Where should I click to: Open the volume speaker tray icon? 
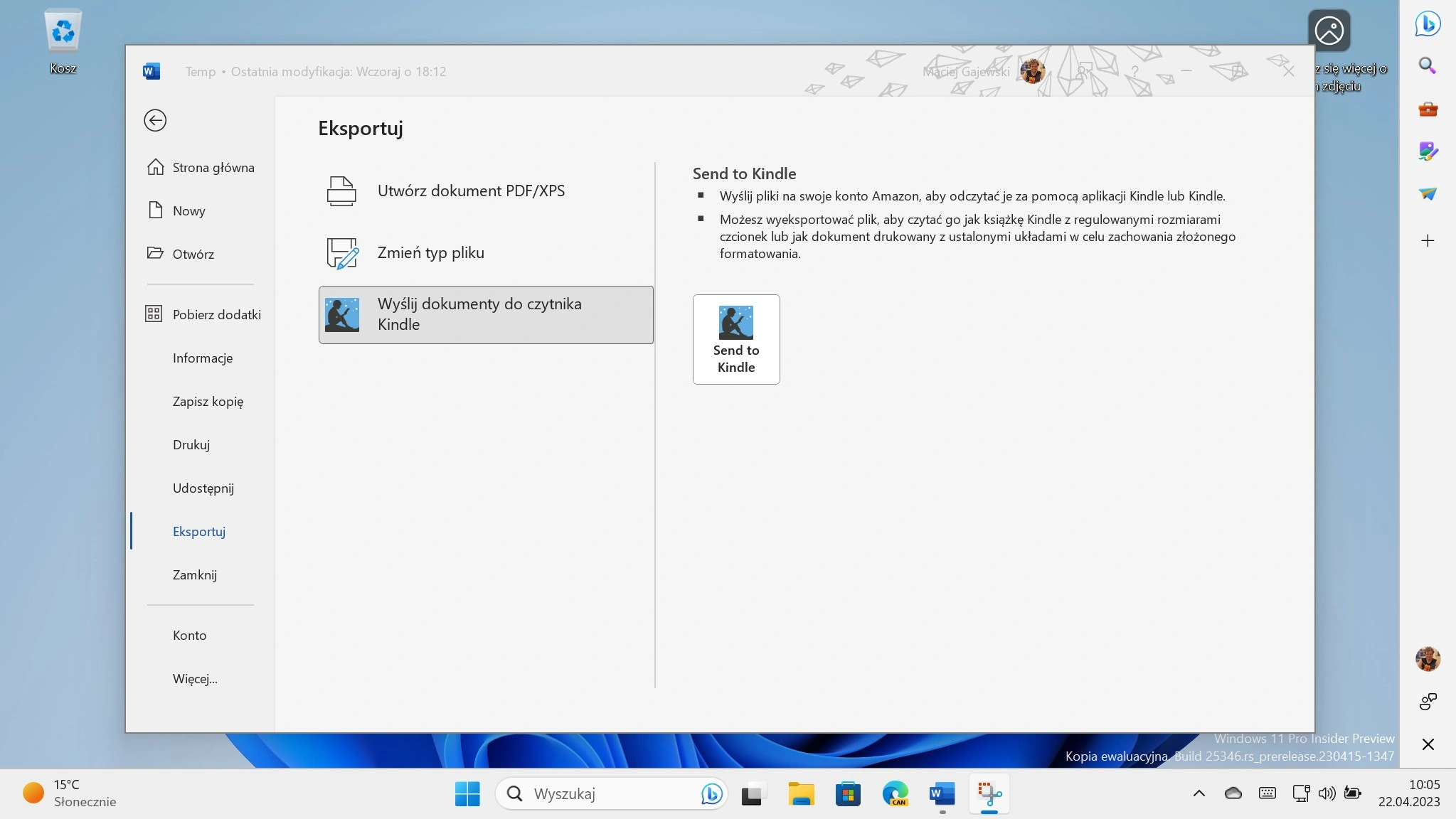click(x=1327, y=793)
